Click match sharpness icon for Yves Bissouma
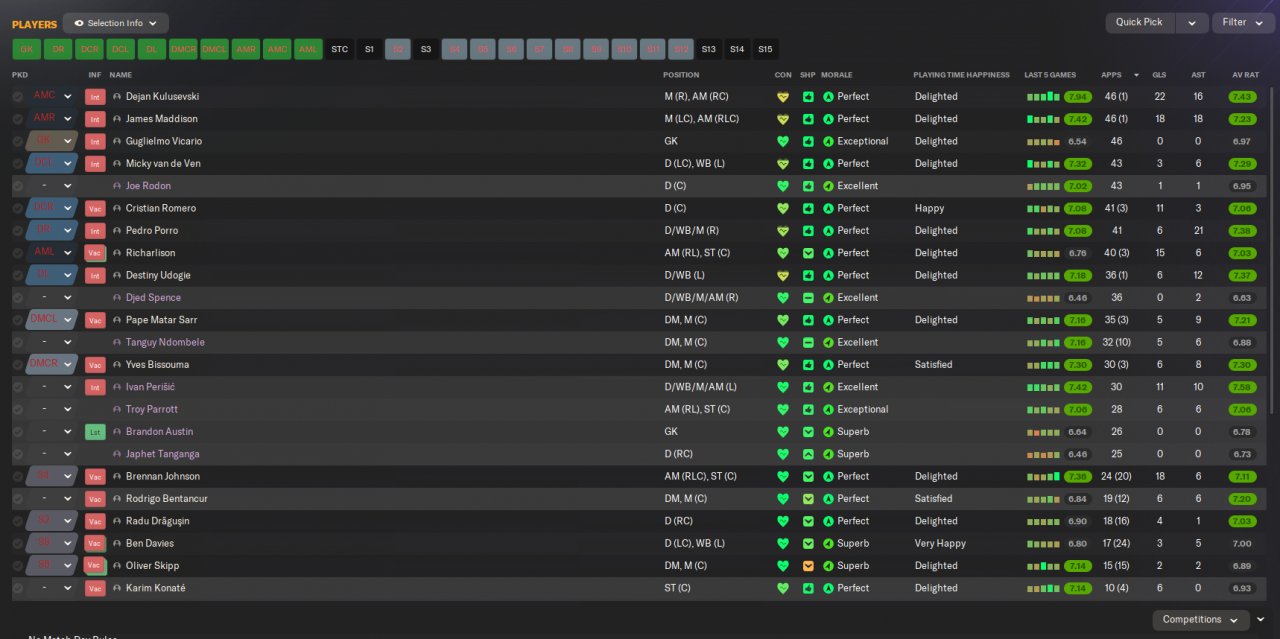Viewport: 1280px width, 639px height. pyautogui.click(x=808, y=365)
